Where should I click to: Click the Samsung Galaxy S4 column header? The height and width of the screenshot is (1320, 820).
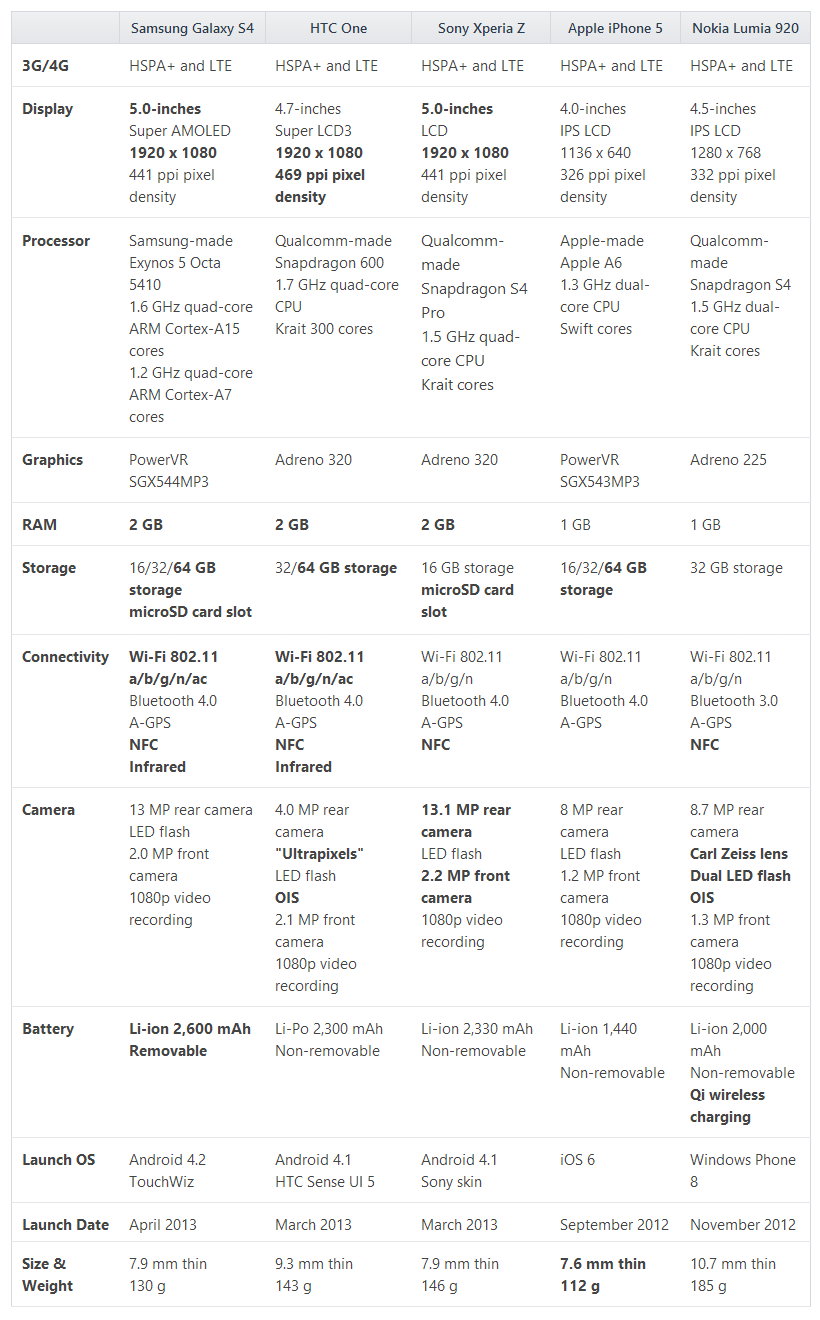click(192, 28)
